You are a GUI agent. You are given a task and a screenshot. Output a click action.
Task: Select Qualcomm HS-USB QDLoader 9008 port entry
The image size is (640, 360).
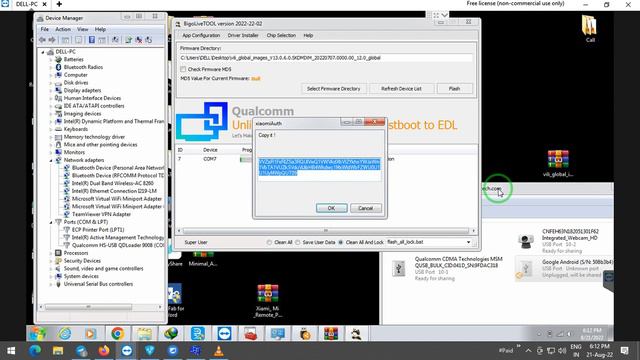pos(118,245)
